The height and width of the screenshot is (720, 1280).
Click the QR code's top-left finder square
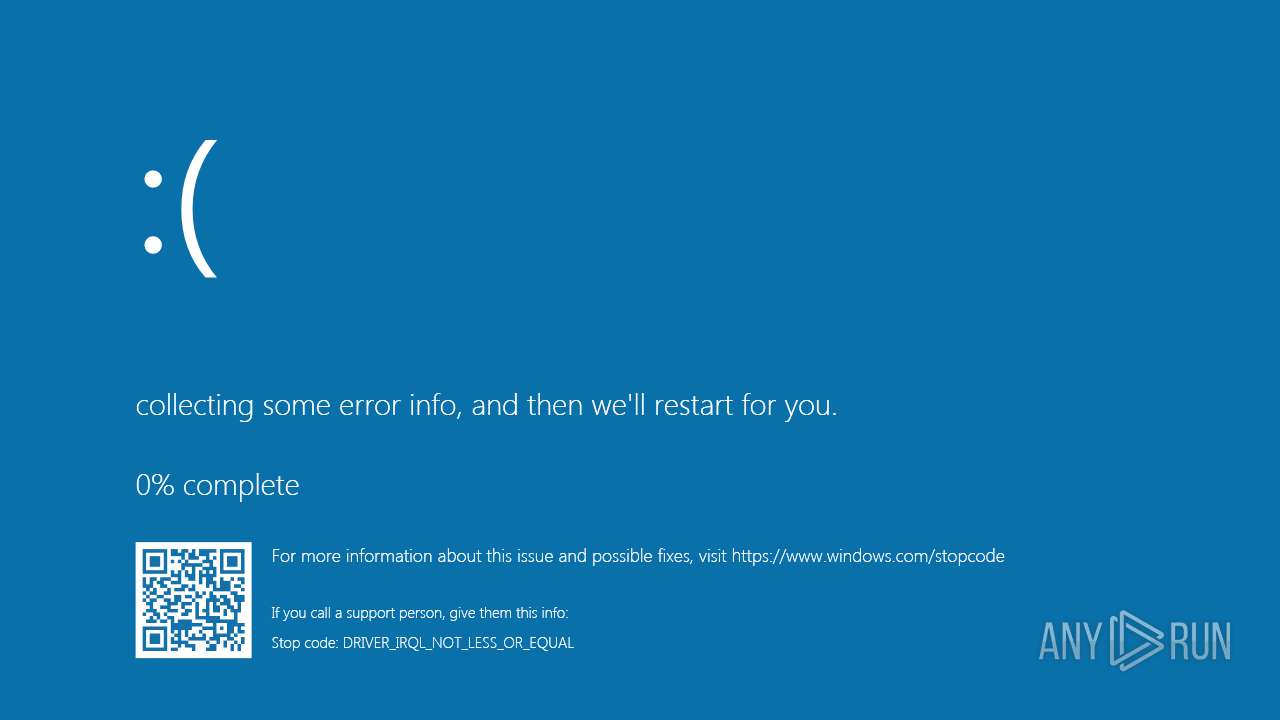[154, 561]
